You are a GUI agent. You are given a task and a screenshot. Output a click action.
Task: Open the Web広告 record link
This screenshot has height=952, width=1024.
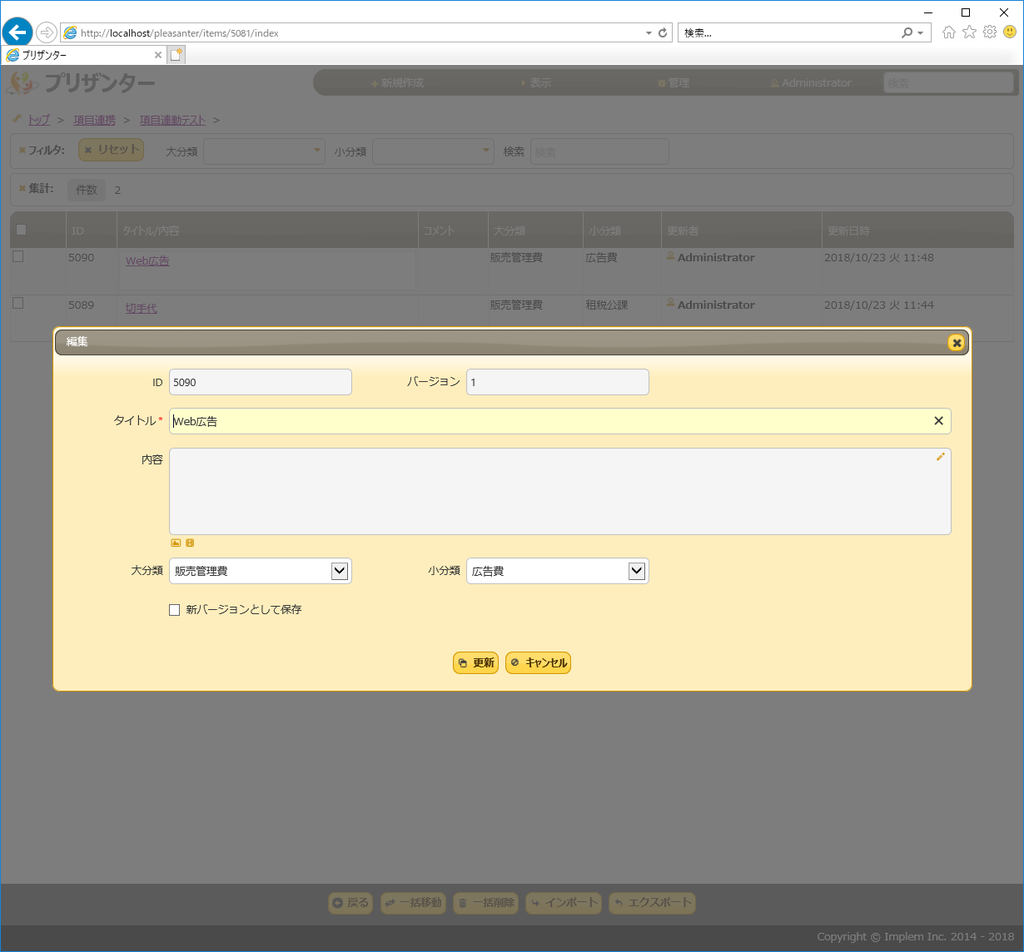point(147,261)
